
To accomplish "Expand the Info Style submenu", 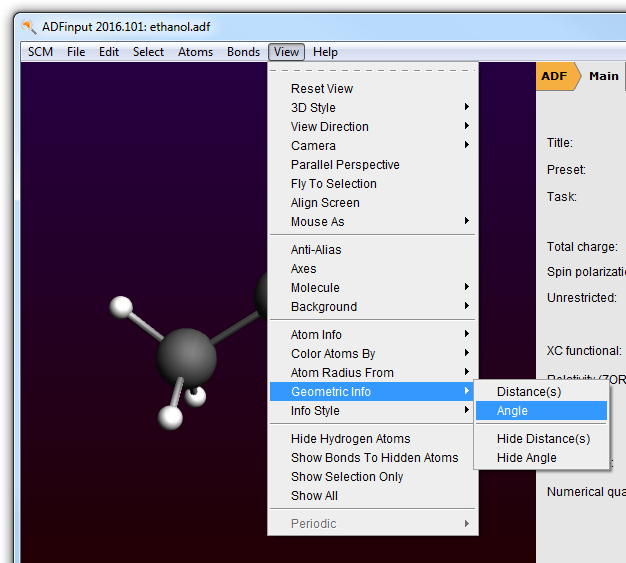I will [x=372, y=410].
